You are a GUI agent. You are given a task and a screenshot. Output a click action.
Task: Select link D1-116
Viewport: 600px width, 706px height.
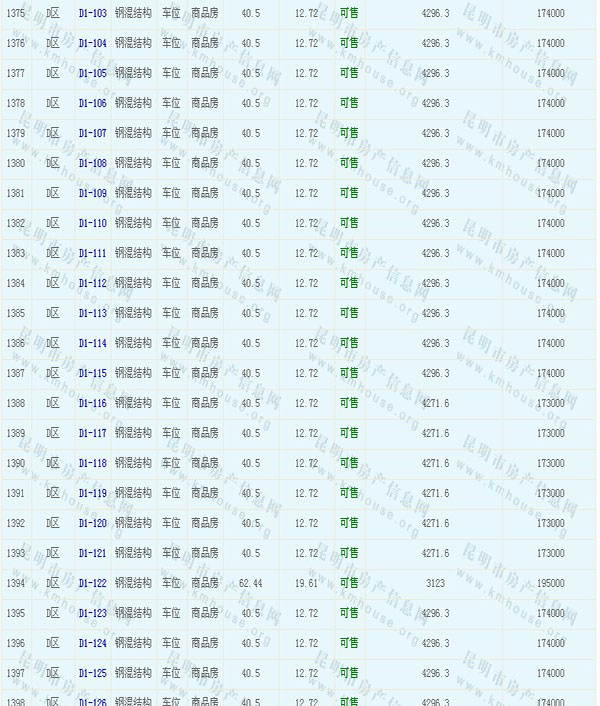tap(92, 404)
